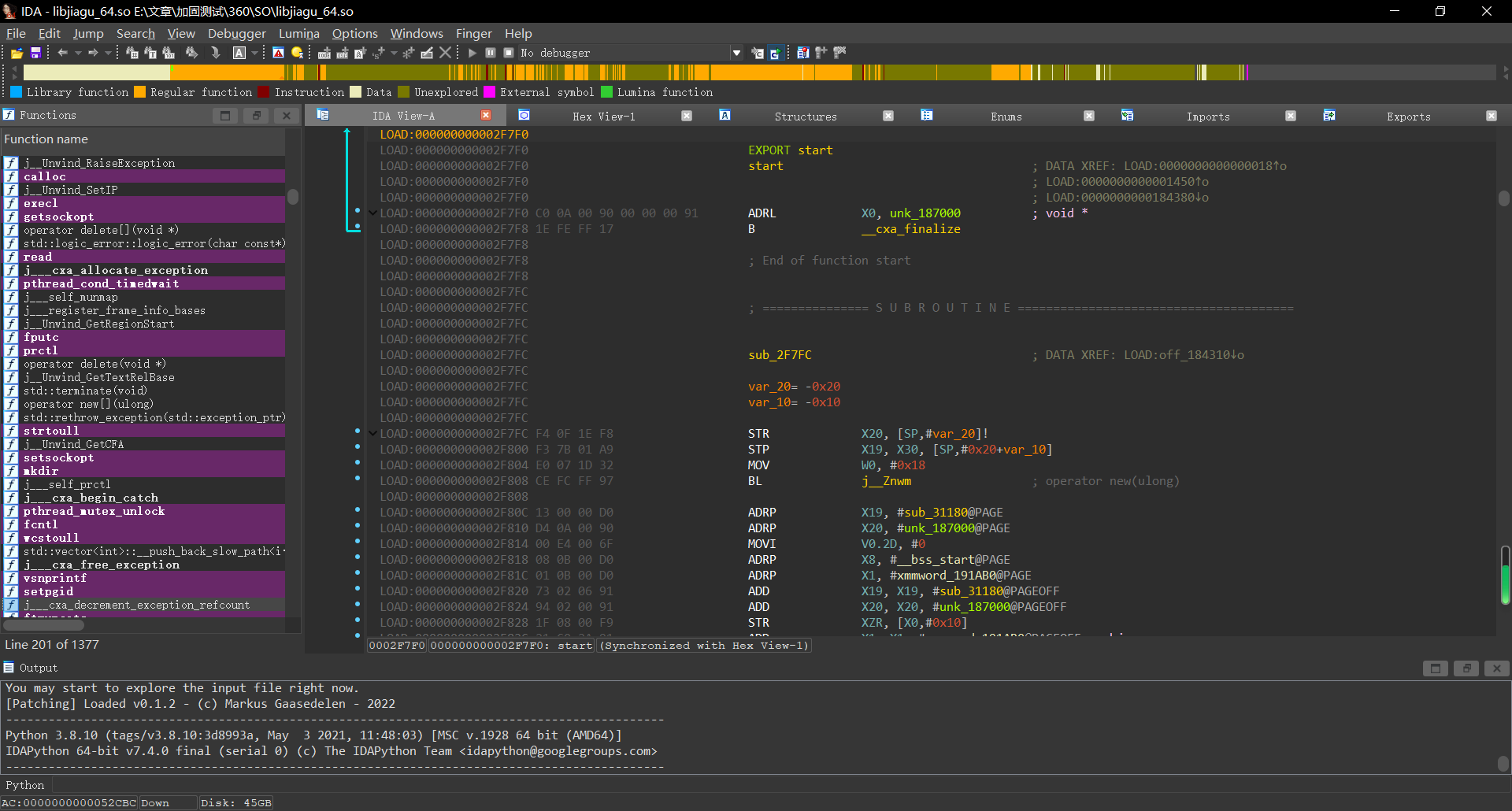Screen dimensions: 1512x811
Task: Click the Open file toolbar icon
Action: (x=17, y=53)
